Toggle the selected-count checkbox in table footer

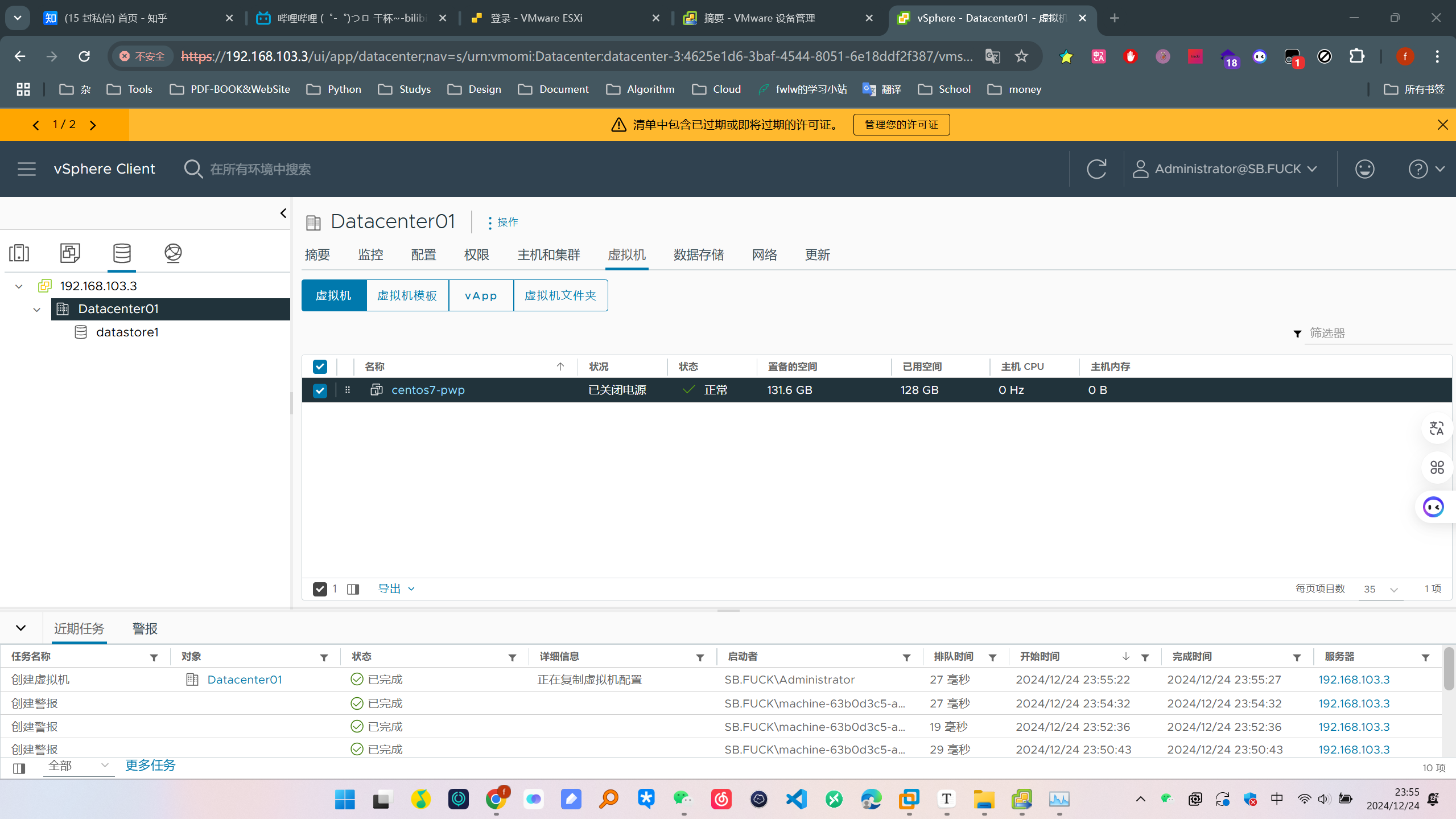click(x=320, y=589)
